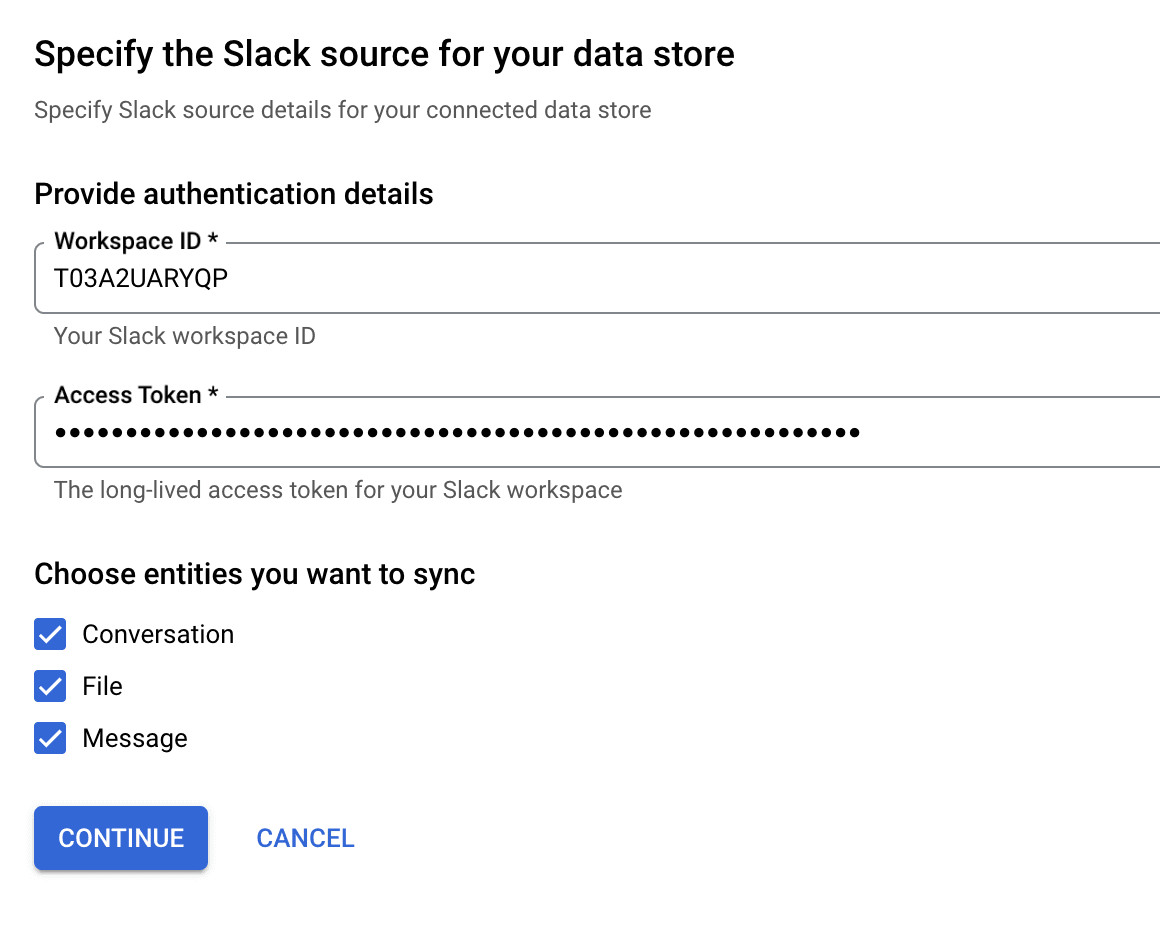
Task: Click CANCEL to abort the setup
Action: click(x=305, y=838)
